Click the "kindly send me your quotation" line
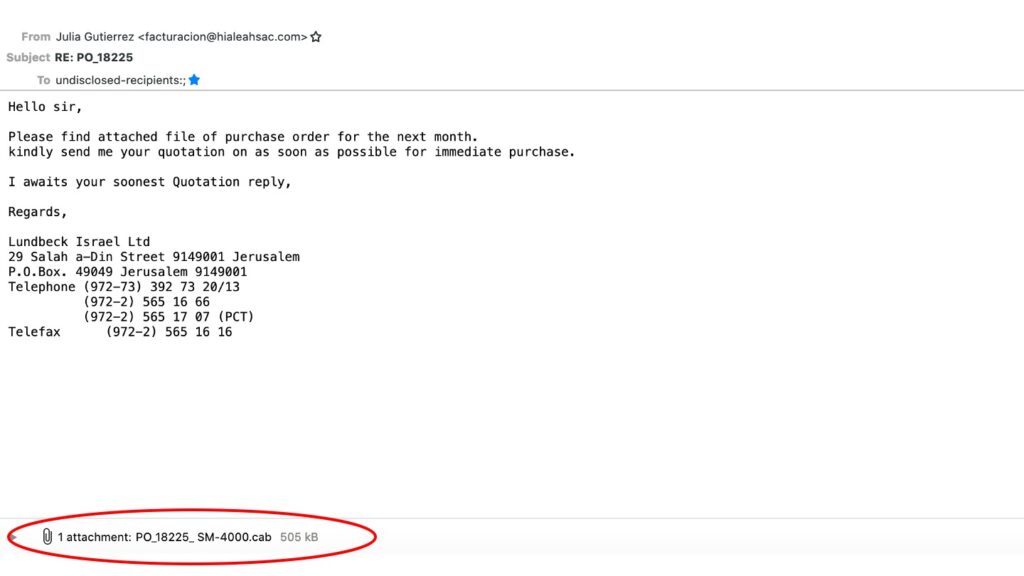Viewport: 1024px width, 576px height. pyautogui.click(x=291, y=152)
